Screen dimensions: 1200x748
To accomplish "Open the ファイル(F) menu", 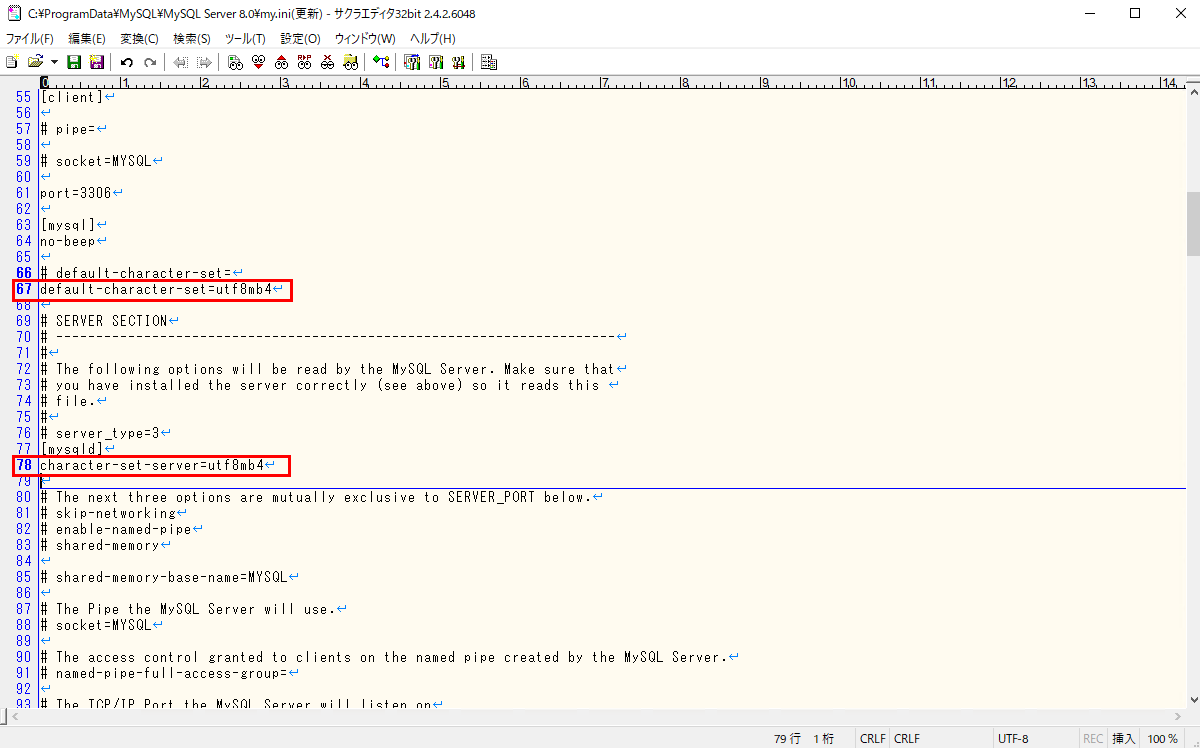I will [x=30, y=38].
